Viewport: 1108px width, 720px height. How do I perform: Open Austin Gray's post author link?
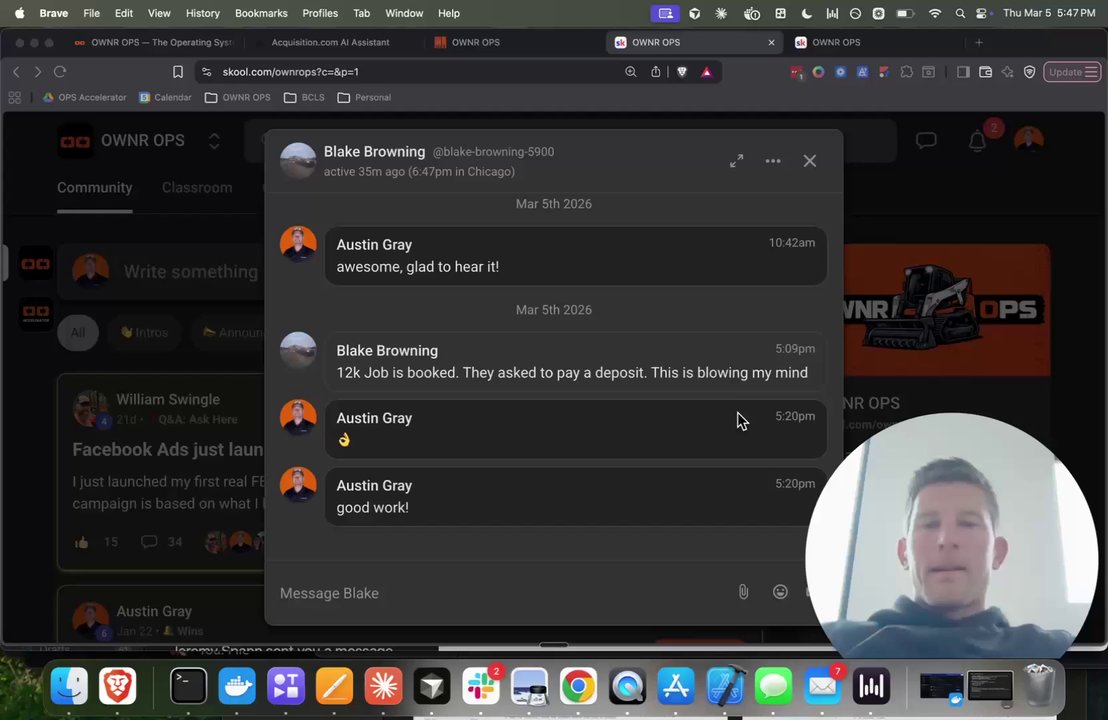(x=154, y=611)
